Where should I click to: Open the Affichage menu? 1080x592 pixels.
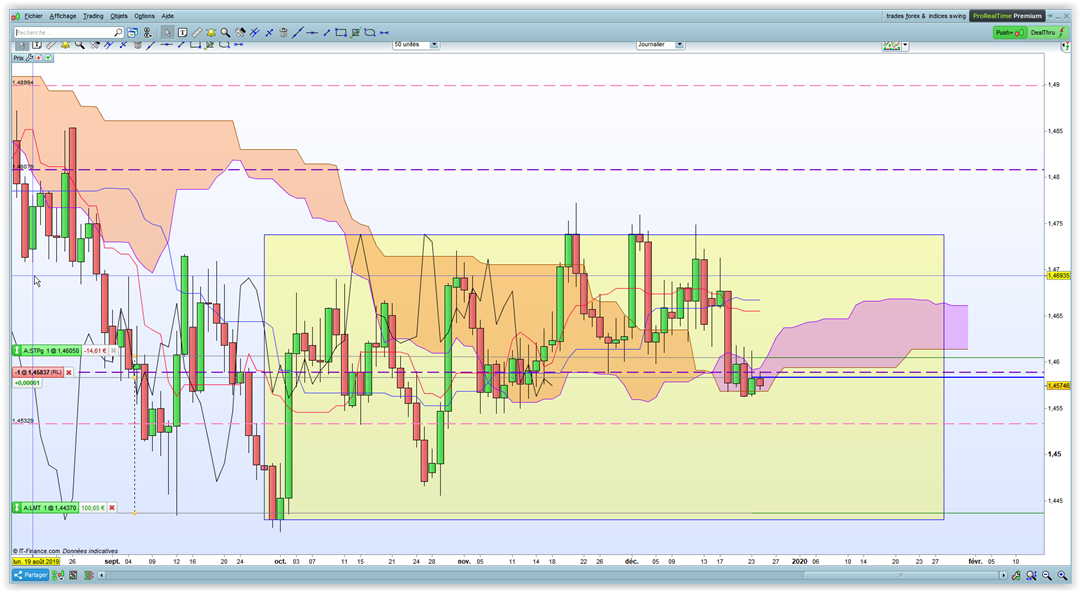pyautogui.click(x=63, y=16)
